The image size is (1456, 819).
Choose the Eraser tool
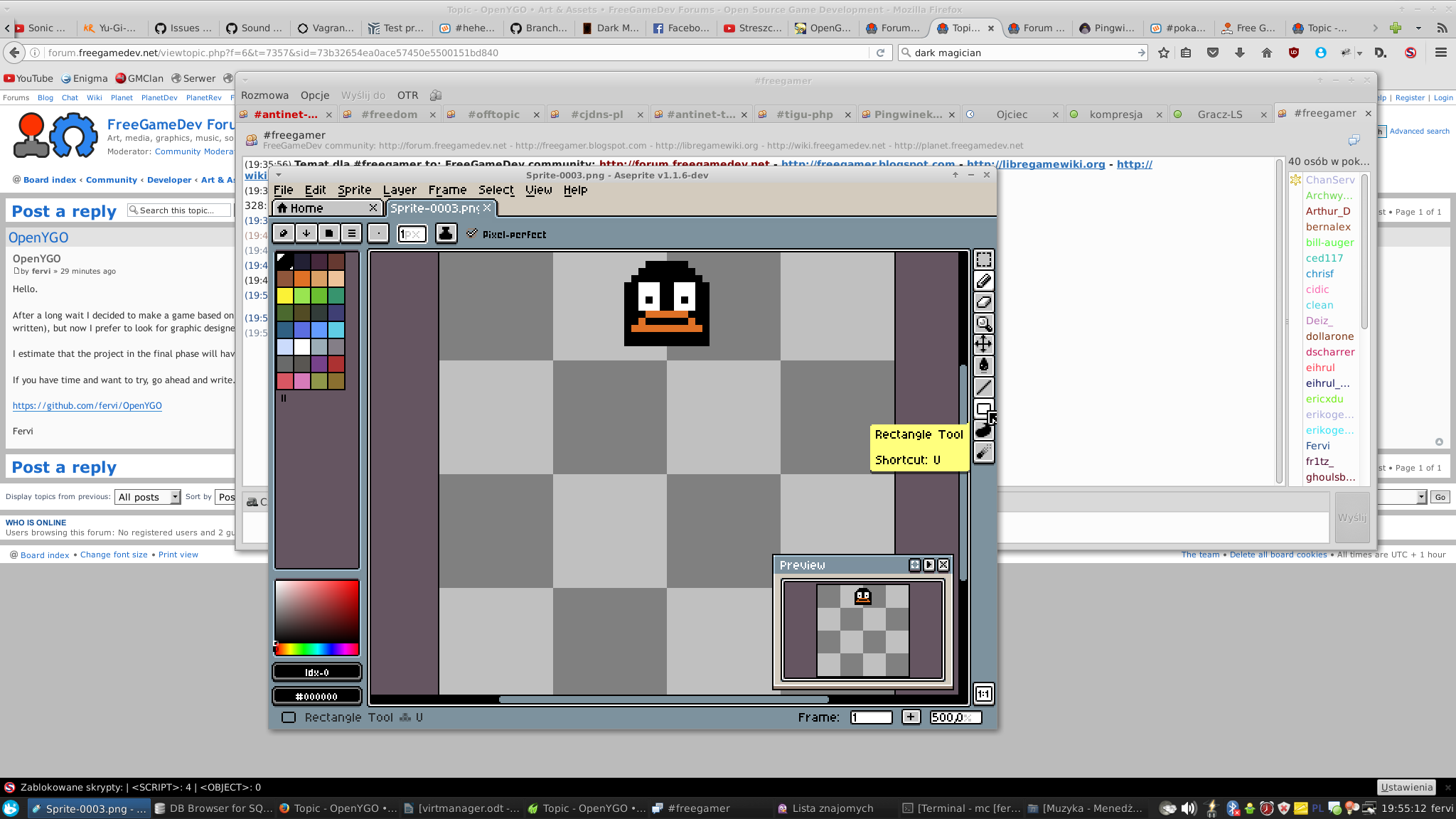[983, 302]
